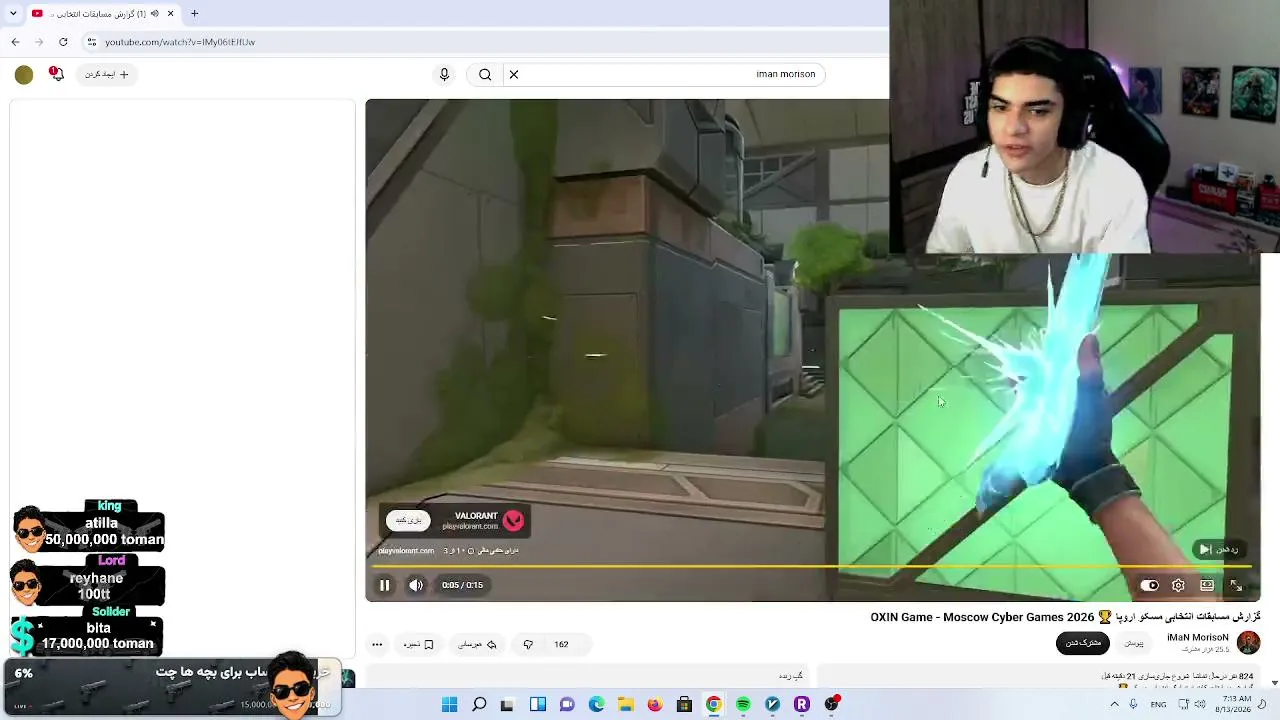Open the purple chat app on taskbar
1280x720 pixels.
[567, 705]
